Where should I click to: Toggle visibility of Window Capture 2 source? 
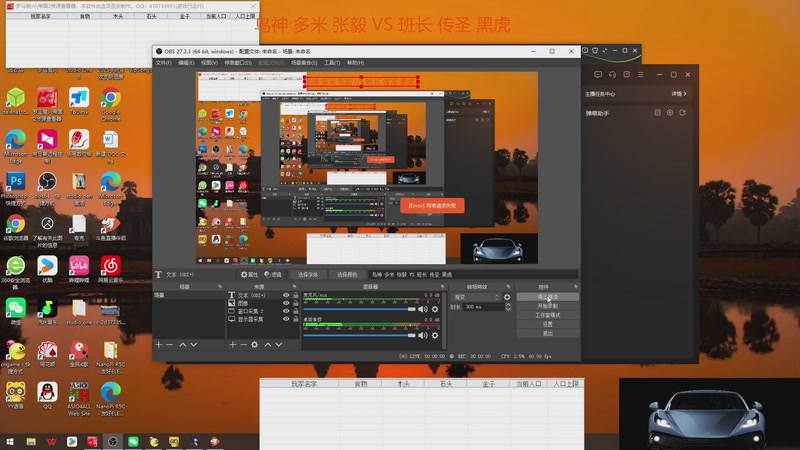286,311
